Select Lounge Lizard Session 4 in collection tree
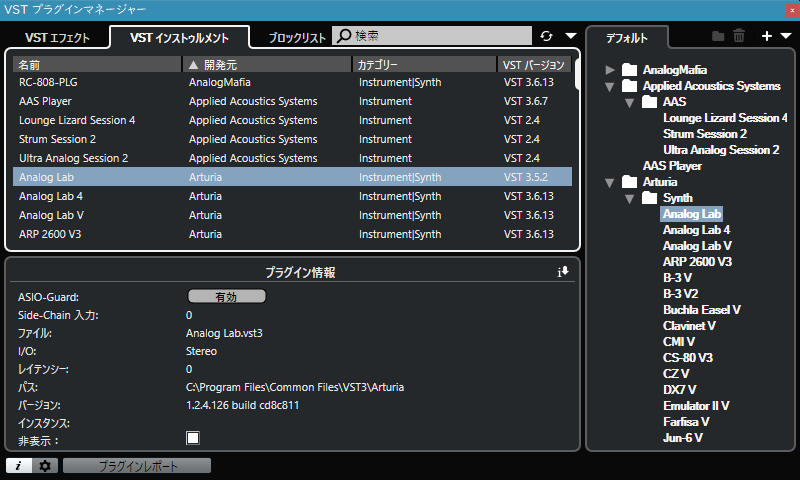This screenshot has height=480, width=800. click(725, 118)
